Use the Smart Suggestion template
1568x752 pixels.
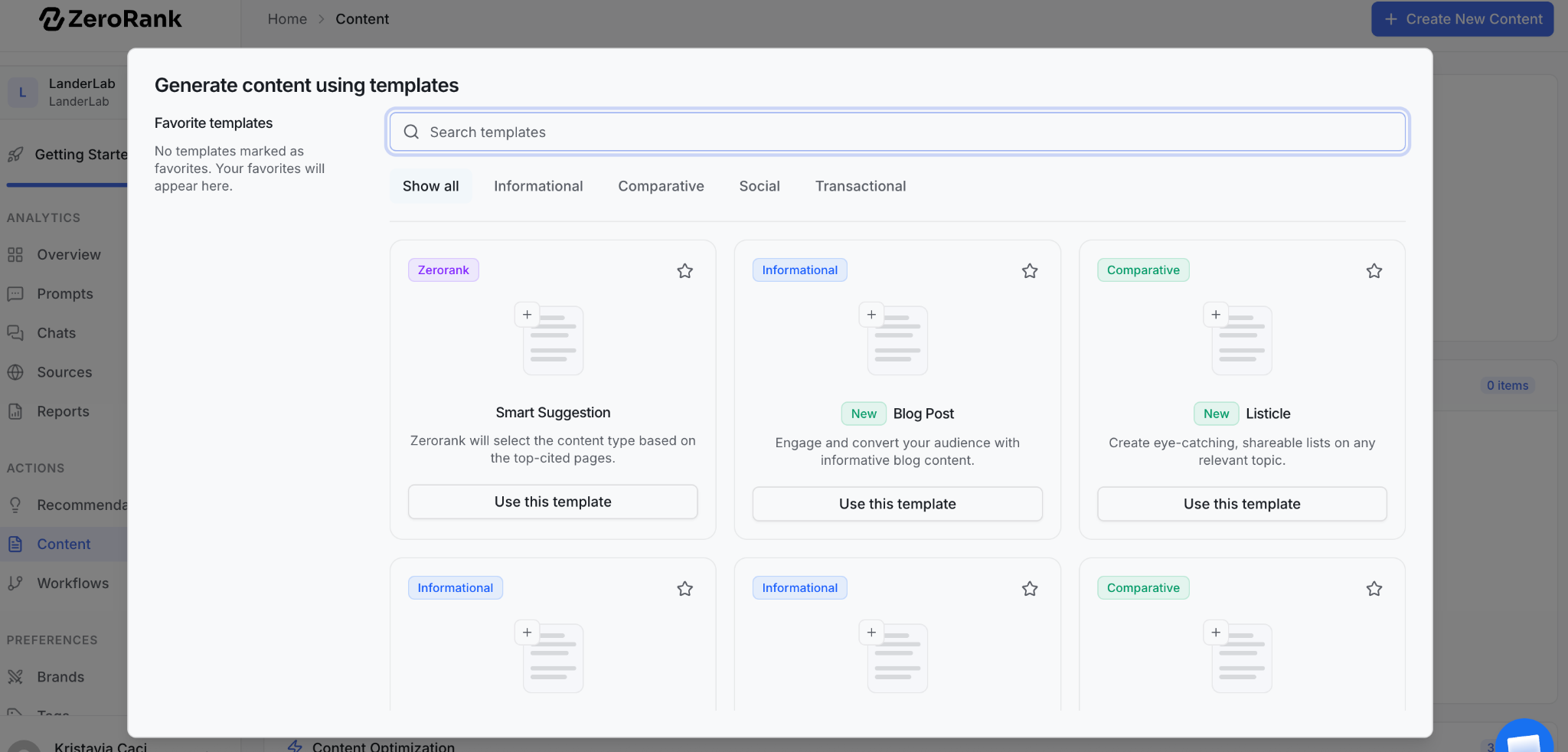click(x=553, y=502)
